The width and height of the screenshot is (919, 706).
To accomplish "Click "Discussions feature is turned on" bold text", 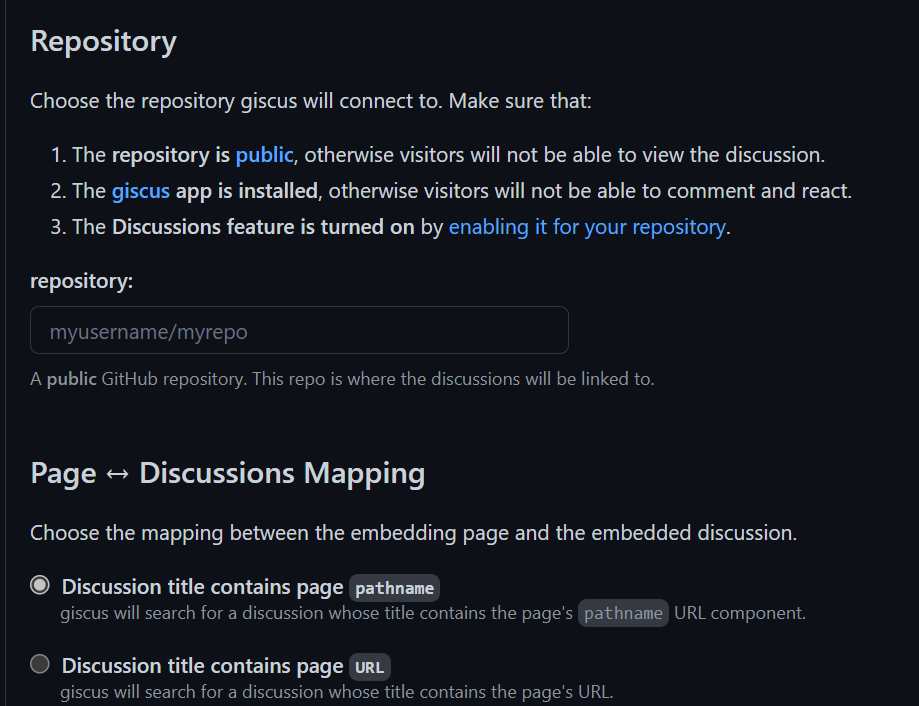I will (x=263, y=227).
